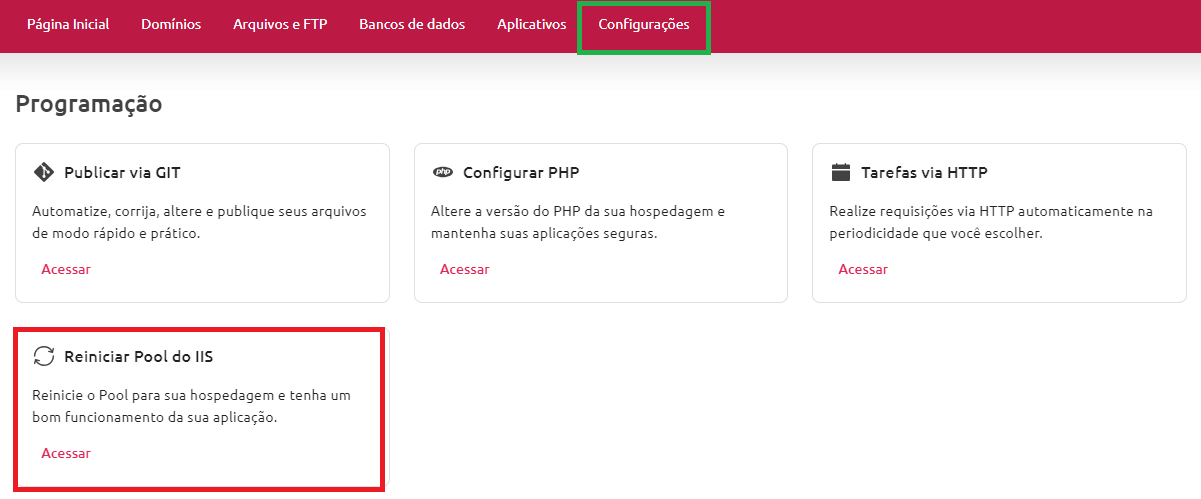
Task: Switch to the Aplicativos menu
Action: [x=531, y=25]
